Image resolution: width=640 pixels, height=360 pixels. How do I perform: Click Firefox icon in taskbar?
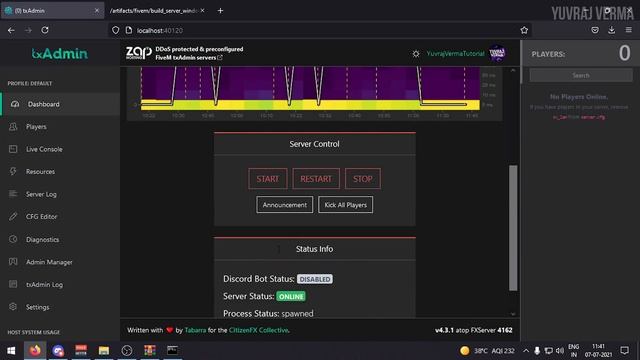35,351
